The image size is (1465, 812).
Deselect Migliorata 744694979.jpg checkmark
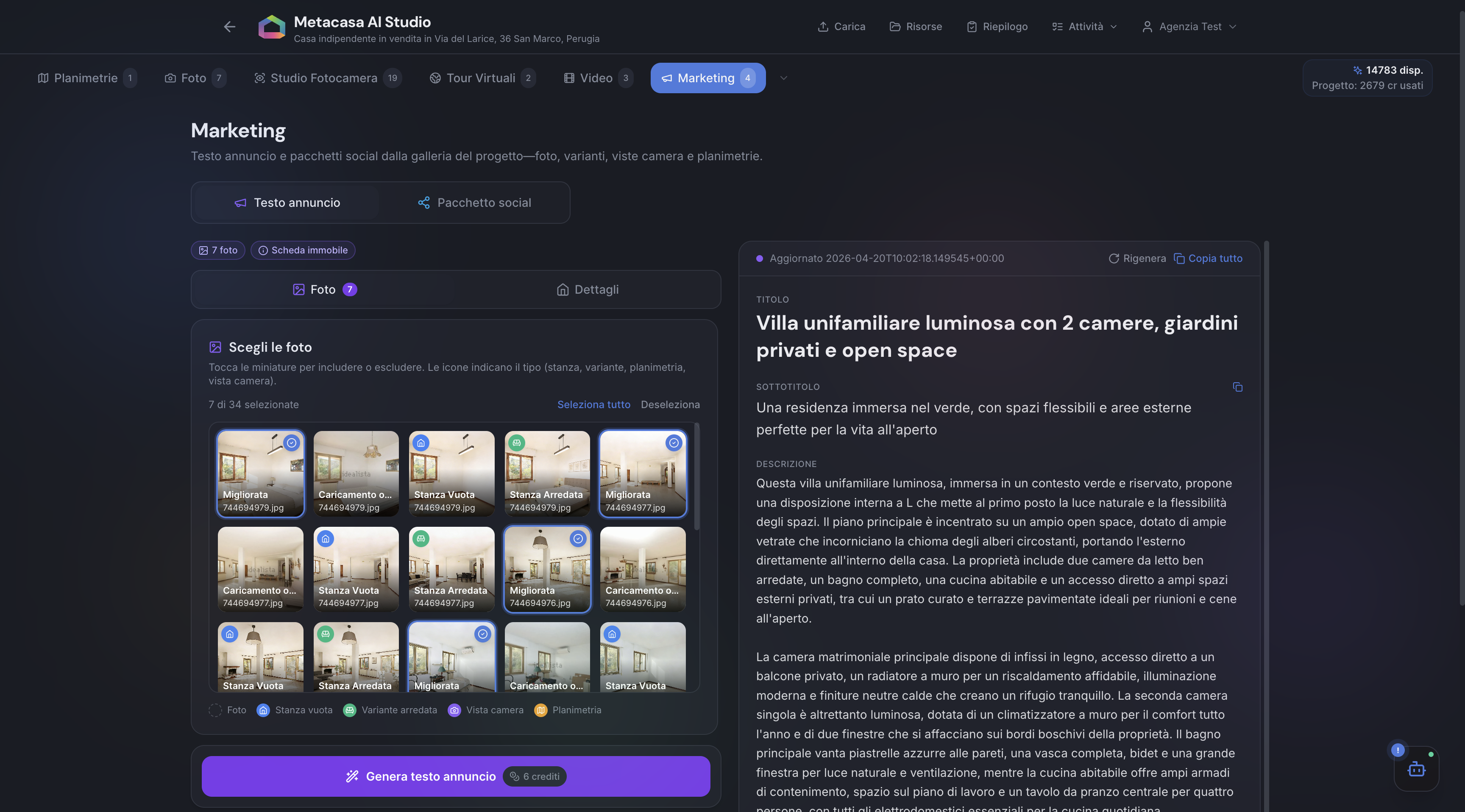click(x=291, y=442)
